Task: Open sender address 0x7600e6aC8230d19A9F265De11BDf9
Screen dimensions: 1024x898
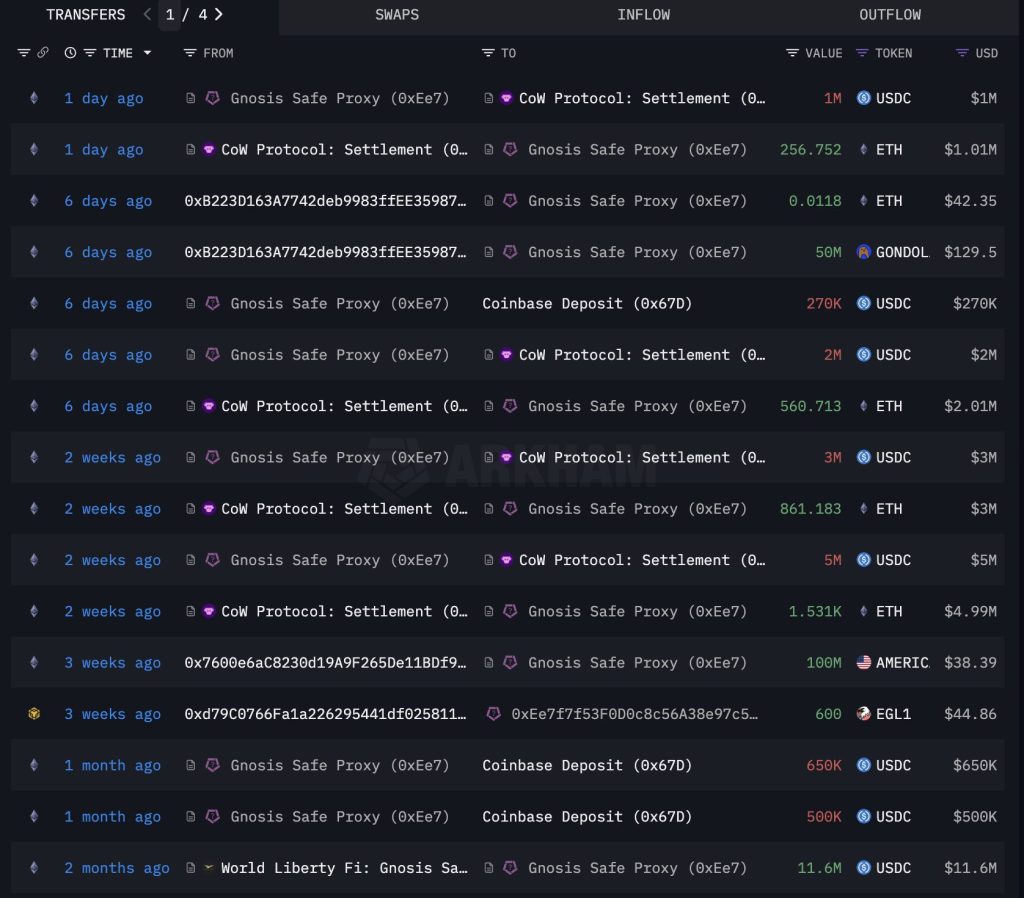Action: 325,662
